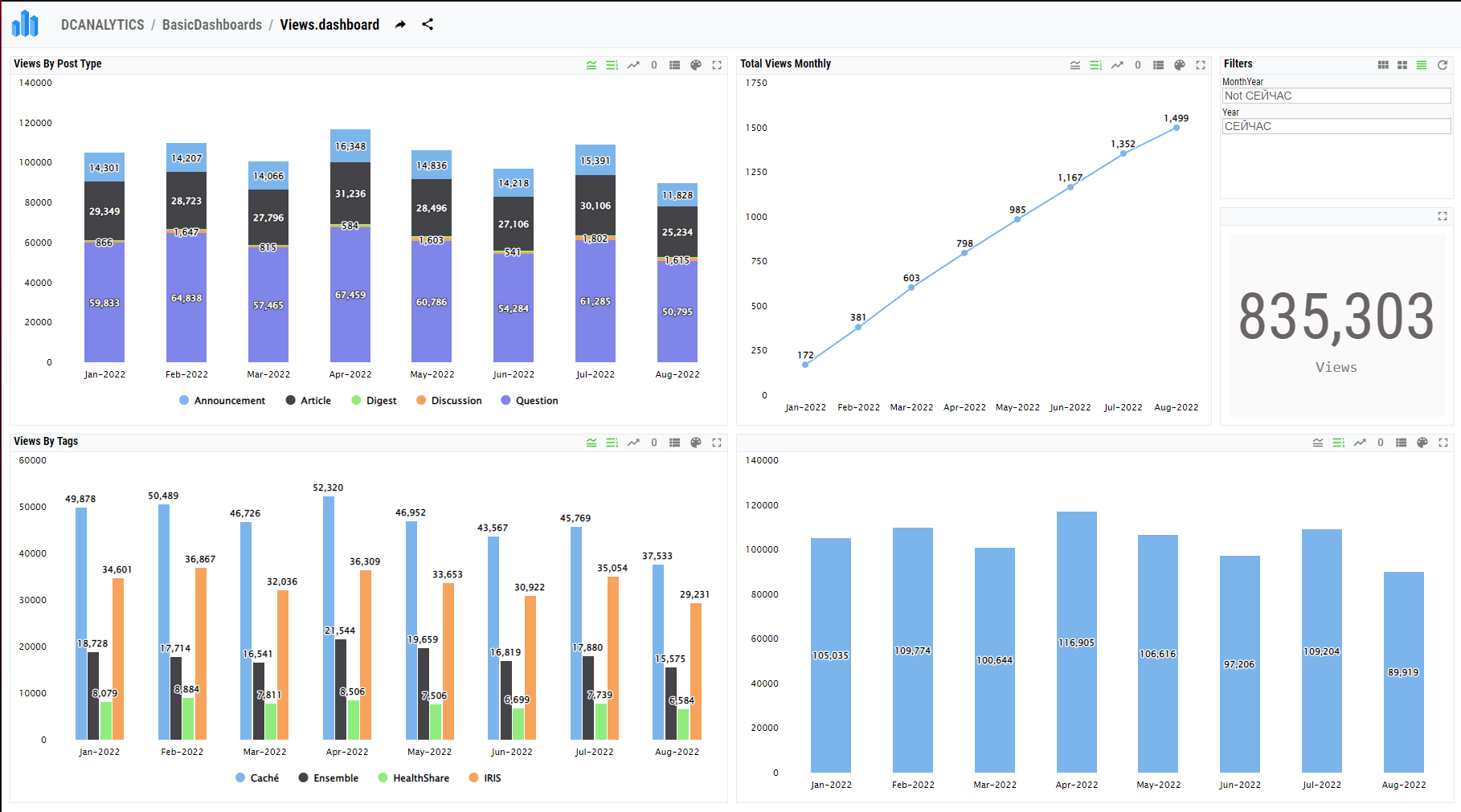Toggle Announcement series in legend
1461x812 pixels.
[222, 401]
